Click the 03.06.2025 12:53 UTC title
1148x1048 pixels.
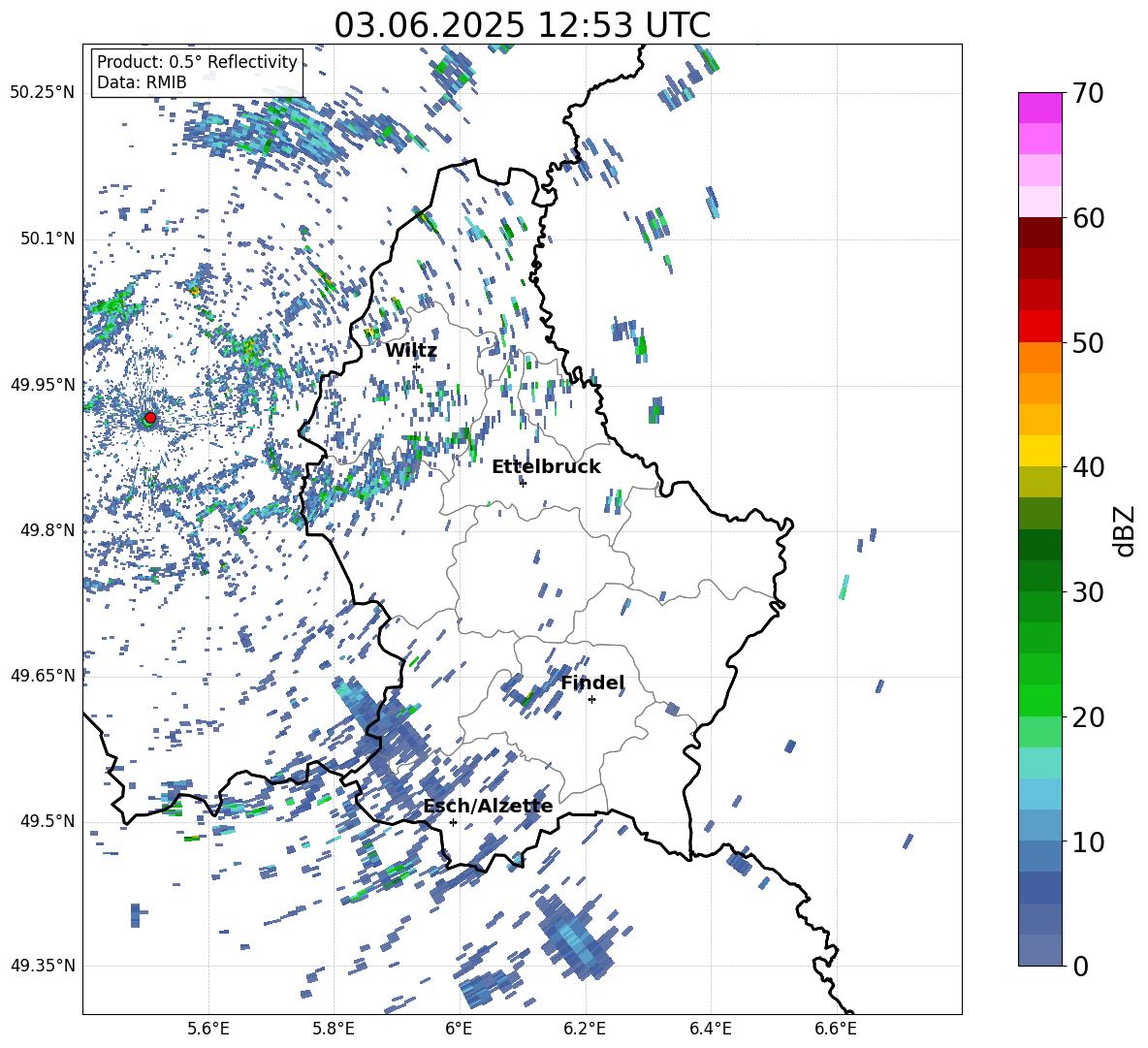[522, 25]
